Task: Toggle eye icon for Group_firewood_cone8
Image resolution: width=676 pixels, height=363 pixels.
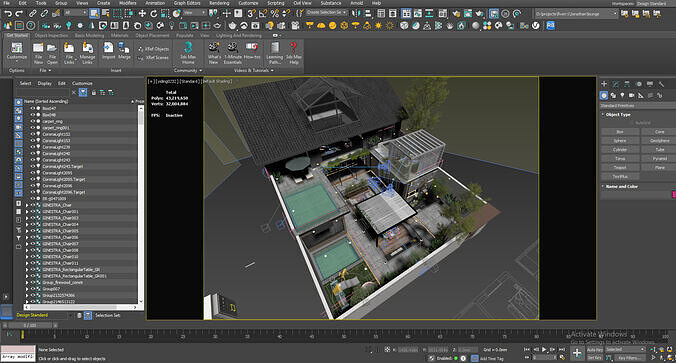Action: click(x=33, y=282)
